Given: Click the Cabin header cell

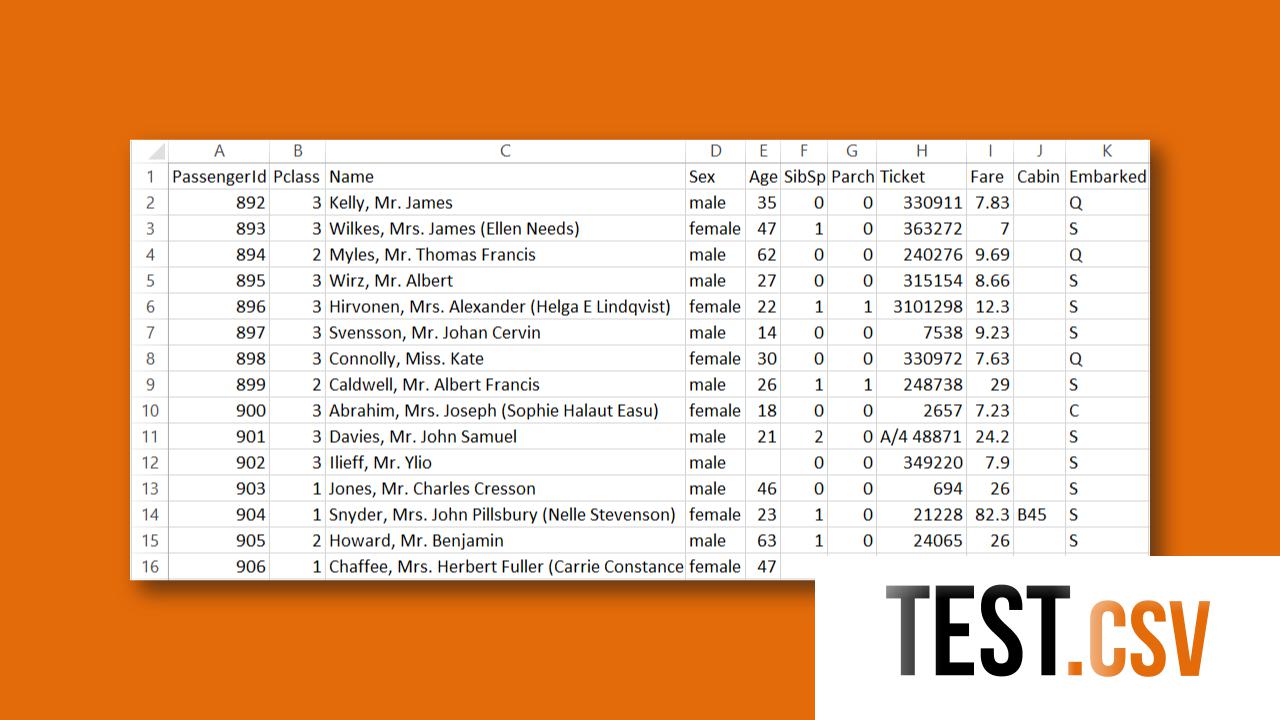Looking at the screenshot, I should tap(1039, 176).
